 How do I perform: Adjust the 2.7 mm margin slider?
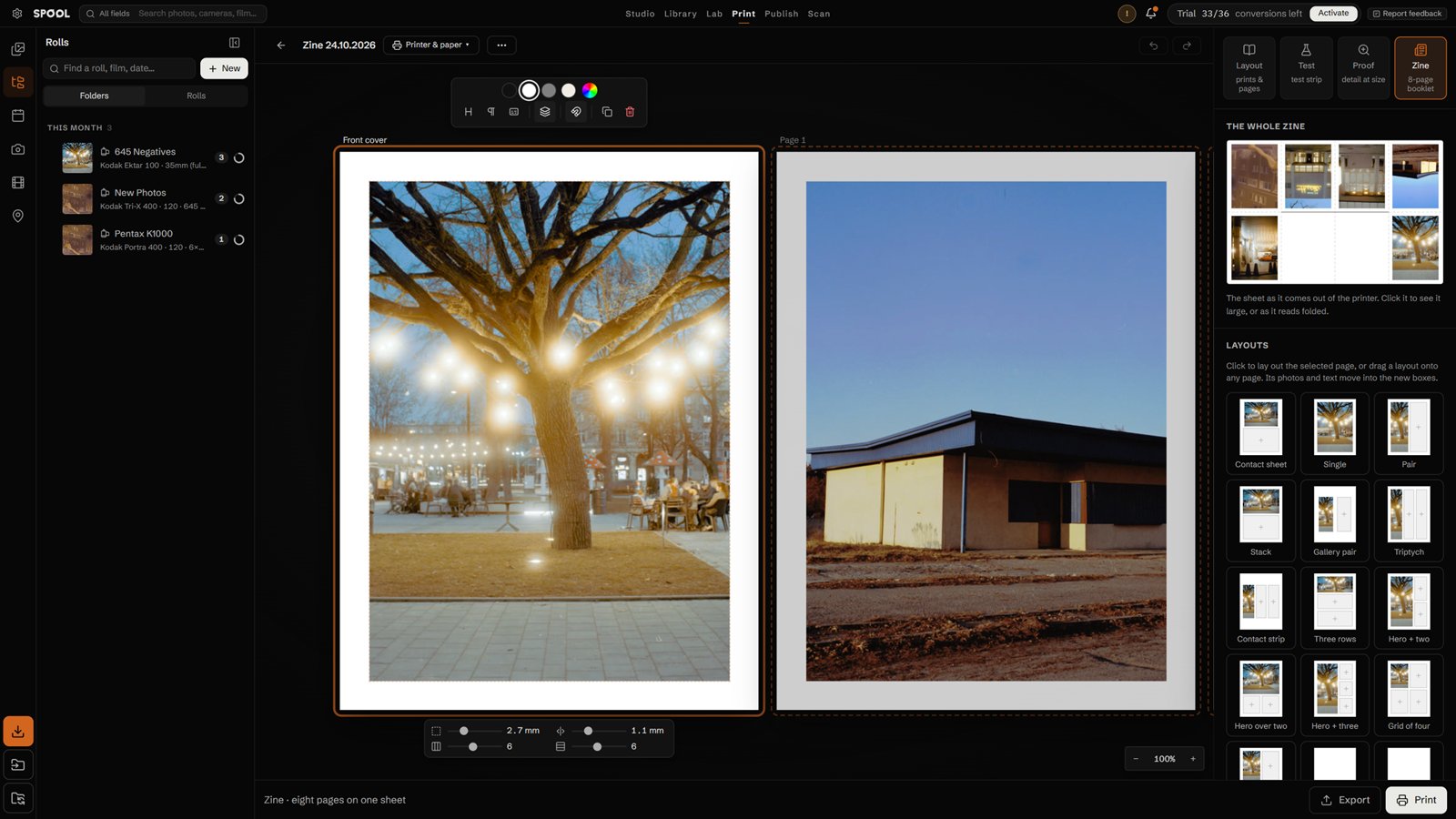point(476,731)
